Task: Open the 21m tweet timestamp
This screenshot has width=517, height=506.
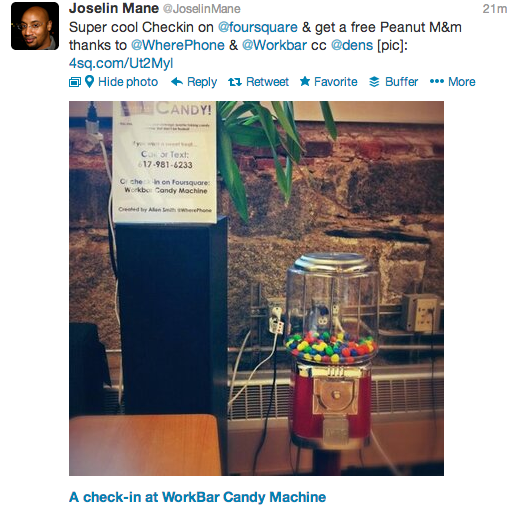Action: (495, 9)
